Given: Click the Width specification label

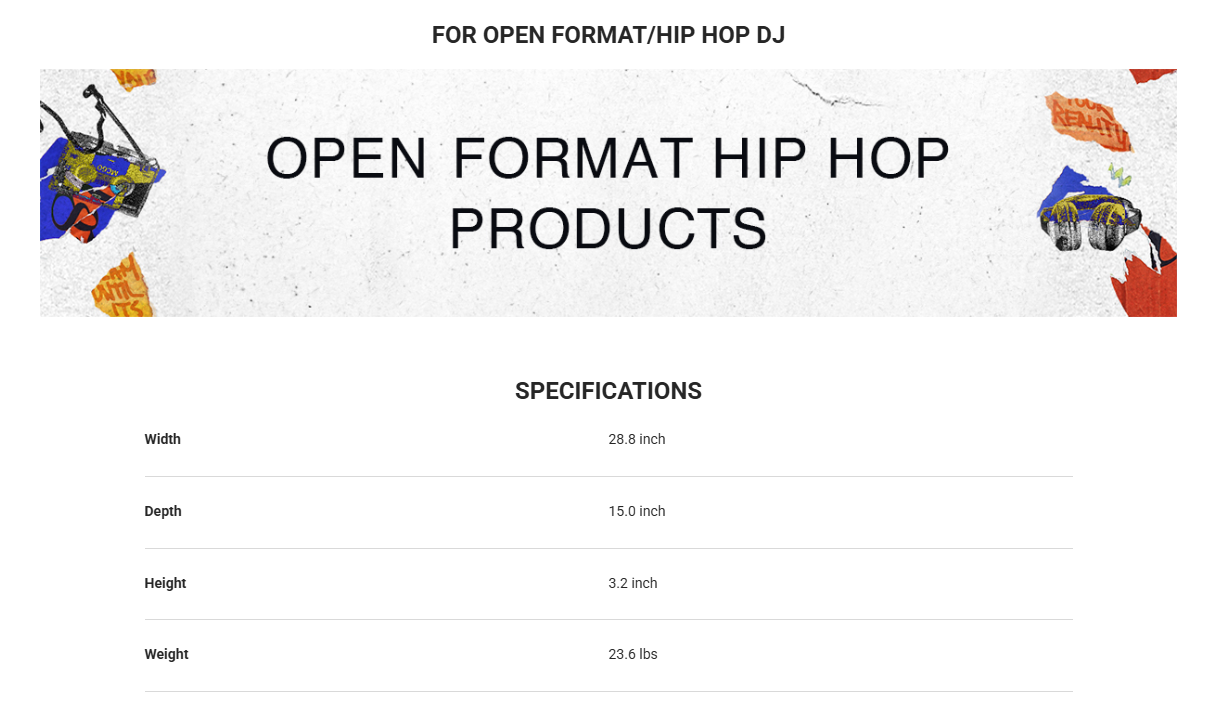Looking at the screenshot, I should [163, 439].
